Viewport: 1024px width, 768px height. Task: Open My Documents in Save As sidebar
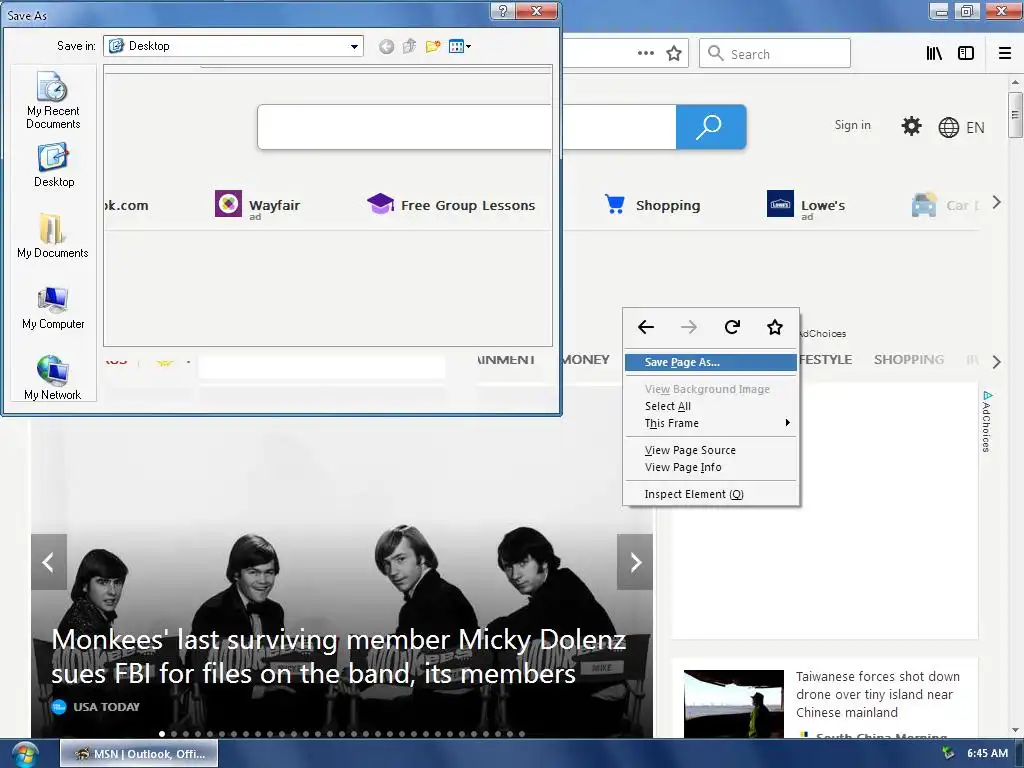52,235
